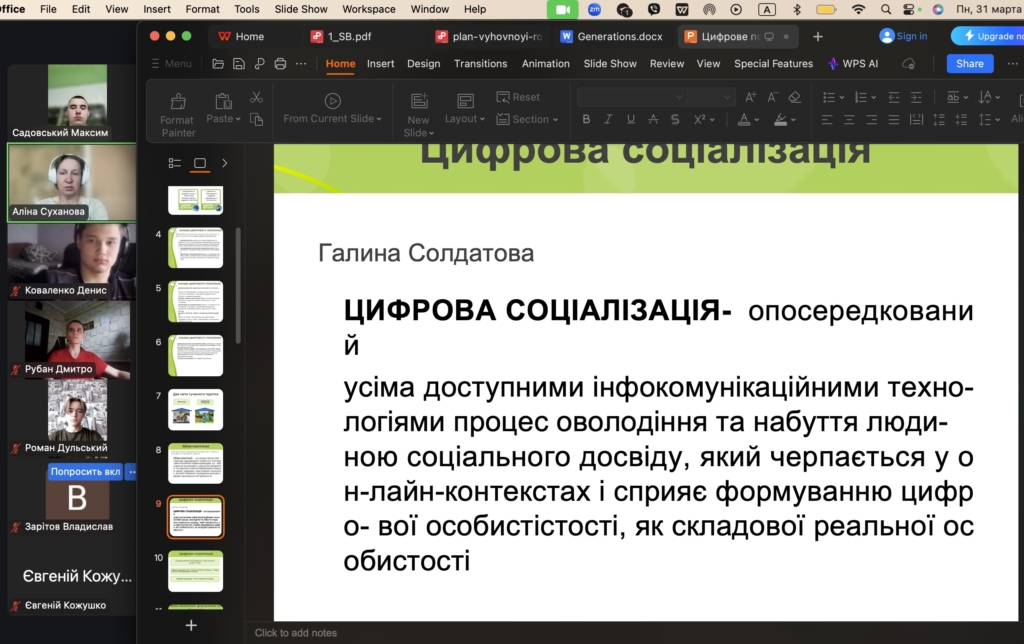Viewport: 1024px width, 644px height.
Task: Click the increase font size icon
Action: tap(749, 97)
